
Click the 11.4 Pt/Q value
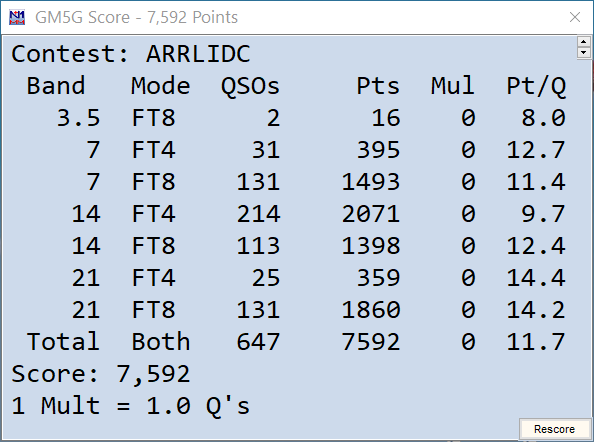pyautogui.click(x=536, y=182)
